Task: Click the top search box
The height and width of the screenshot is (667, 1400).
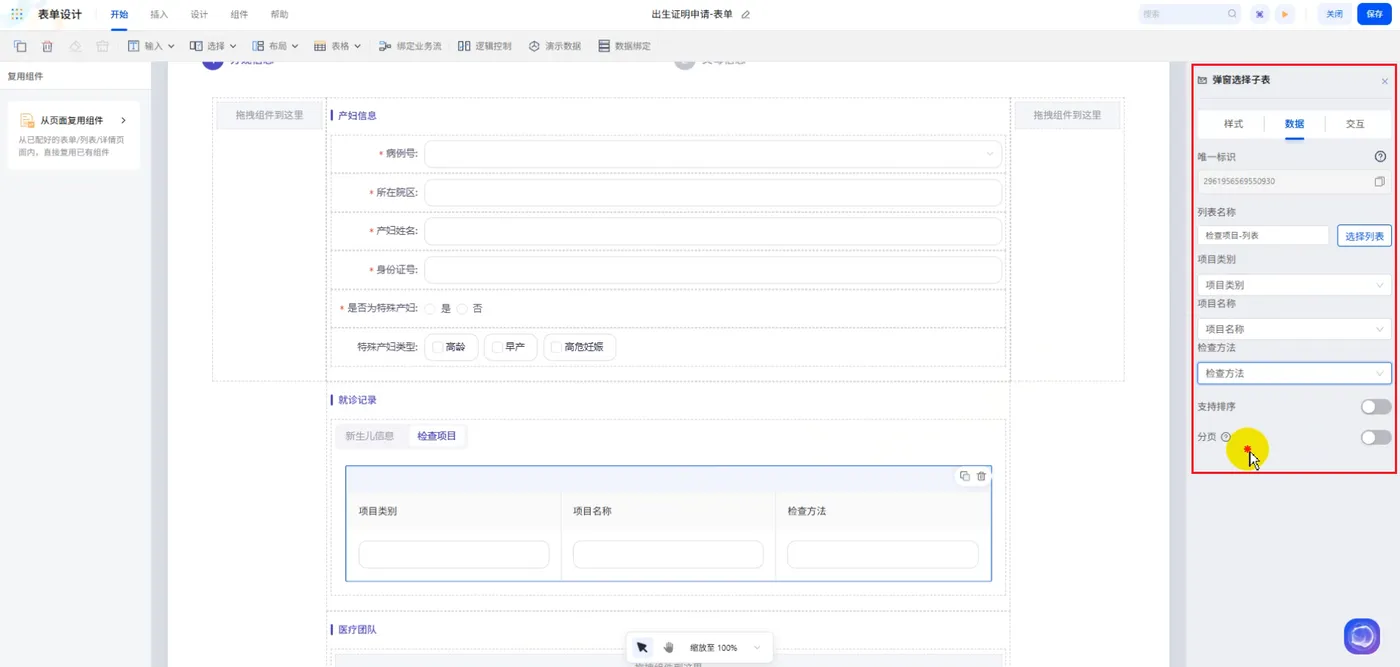Action: 1190,14
